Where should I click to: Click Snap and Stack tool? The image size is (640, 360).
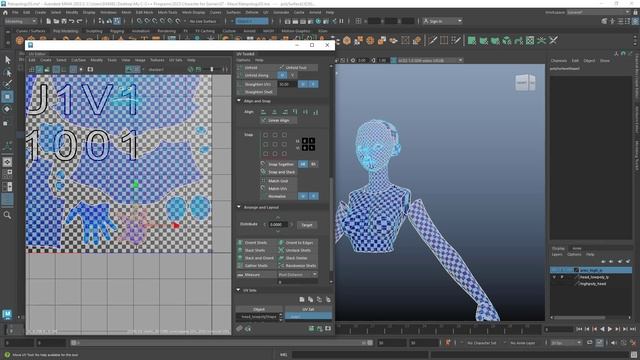[278, 172]
